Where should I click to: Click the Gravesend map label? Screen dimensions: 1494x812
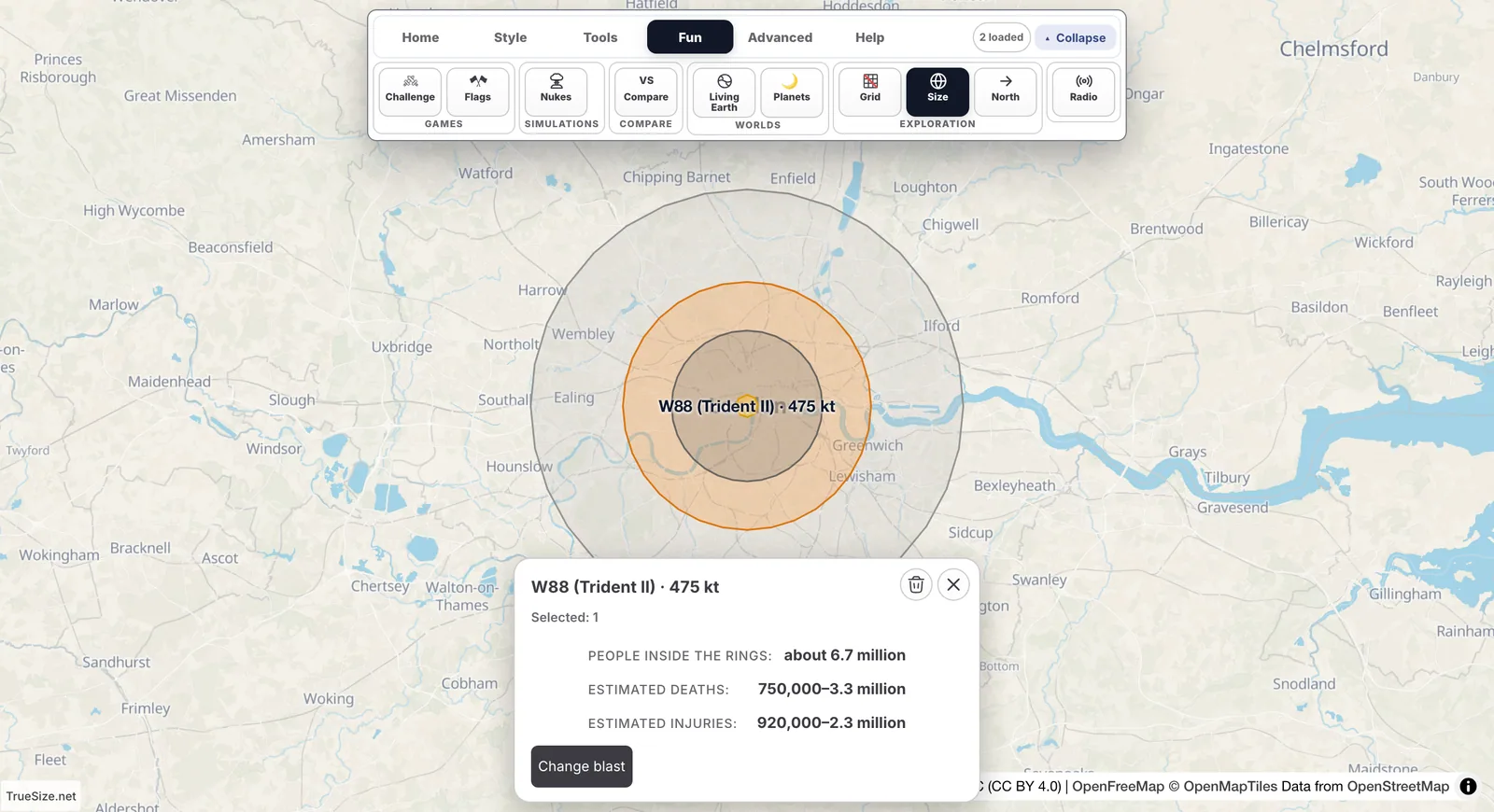1233,507
